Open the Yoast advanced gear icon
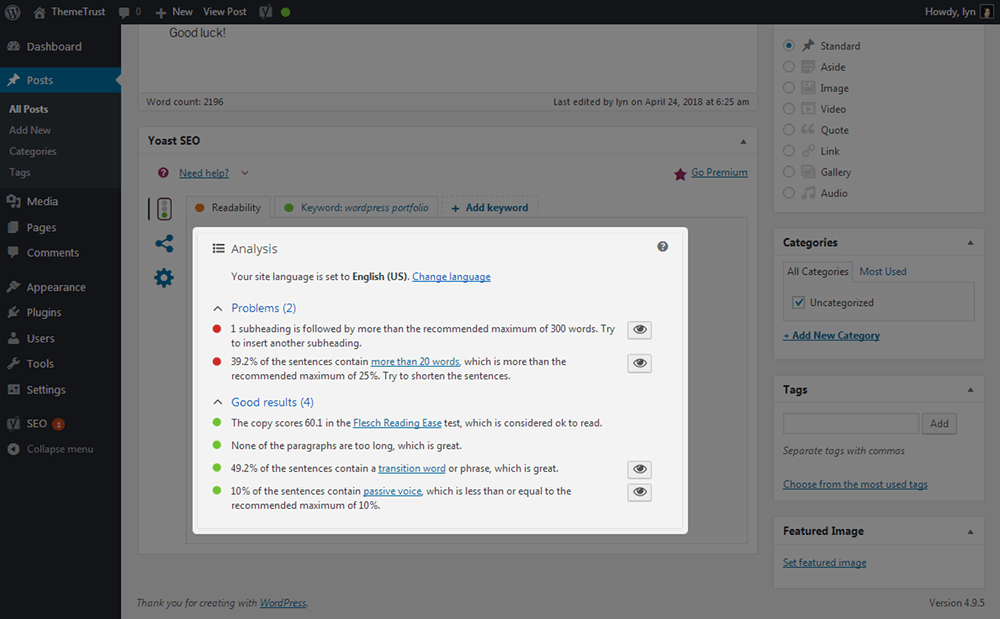Viewport: 1000px width, 619px height. [x=164, y=277]
